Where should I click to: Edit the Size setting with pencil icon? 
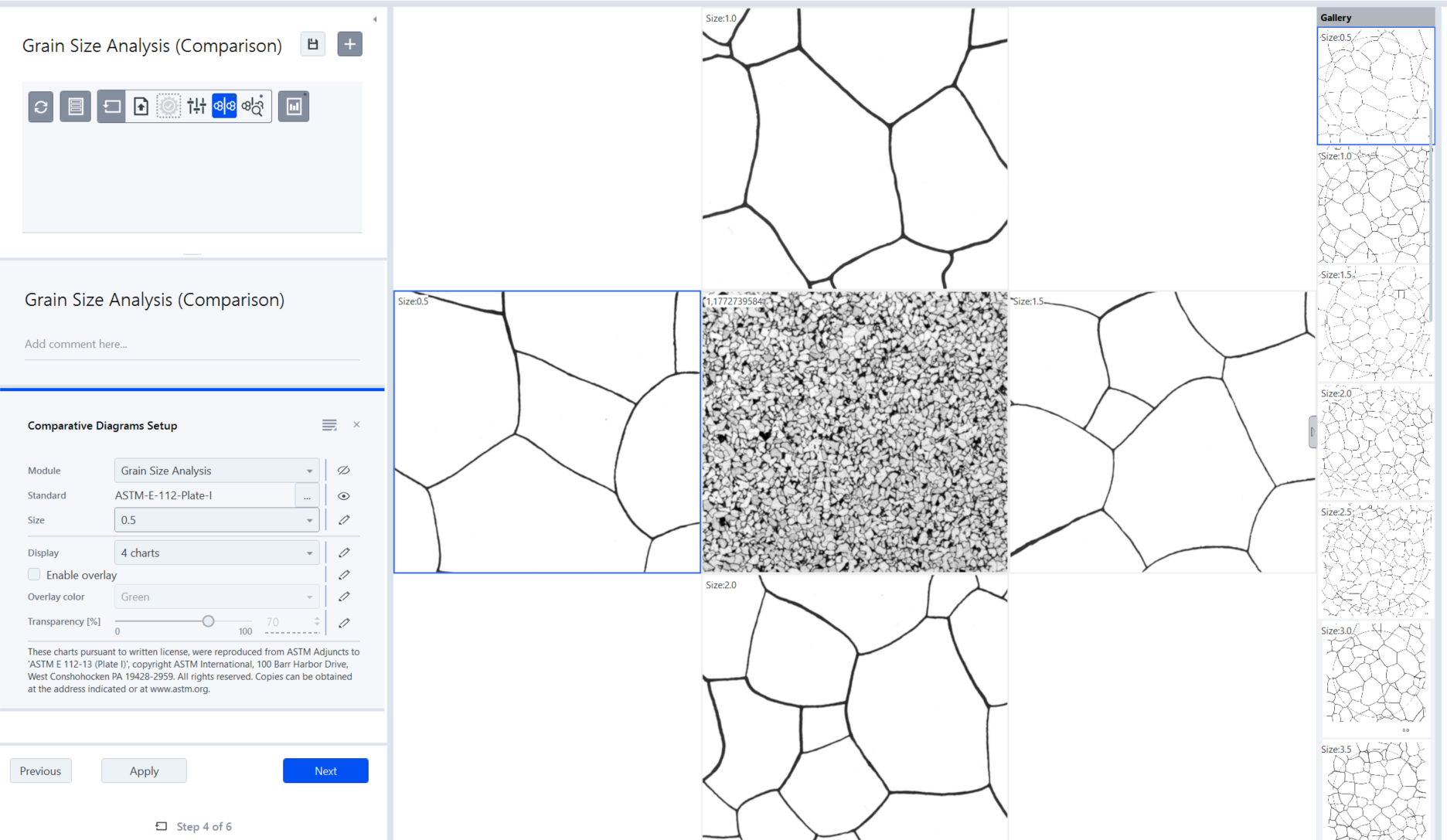coord(343,520)
